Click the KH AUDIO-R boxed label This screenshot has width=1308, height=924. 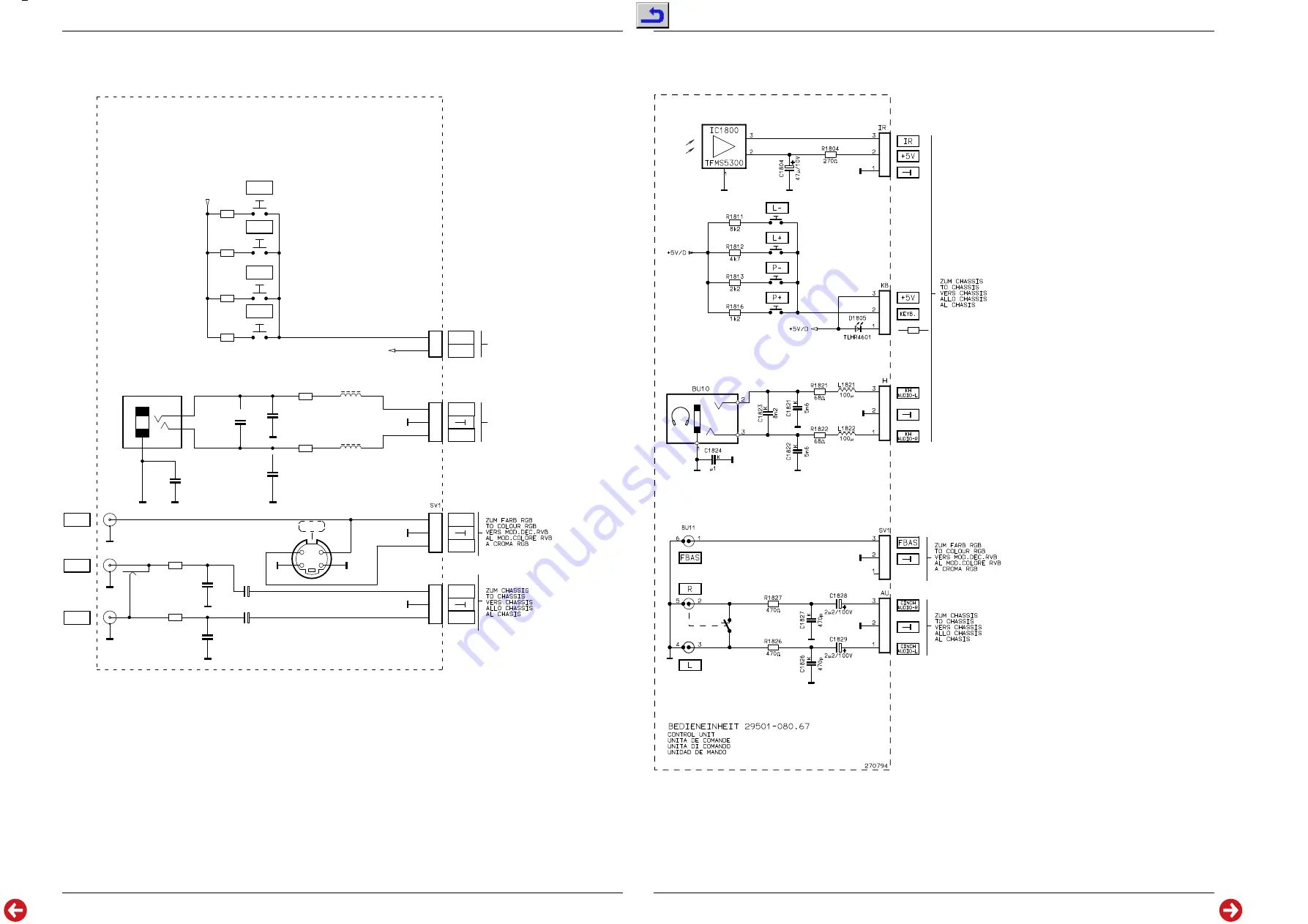[x=908, y=437]
